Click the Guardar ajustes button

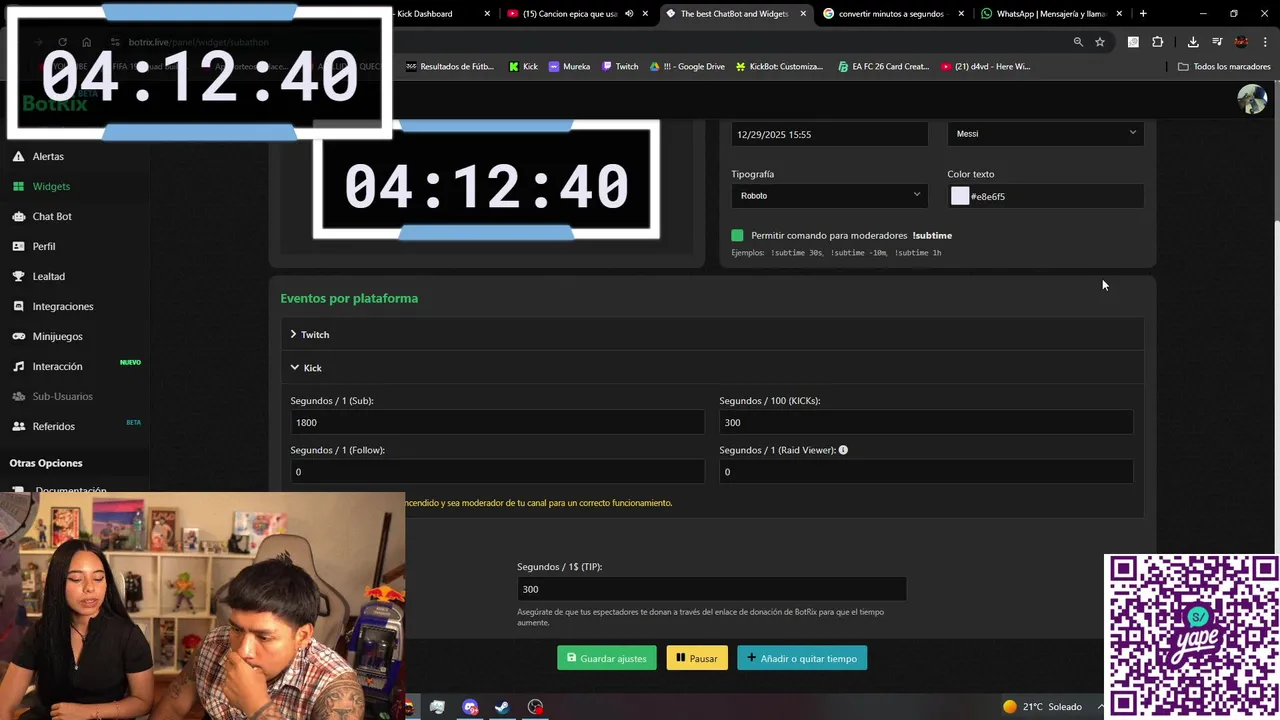click(607, 658)
